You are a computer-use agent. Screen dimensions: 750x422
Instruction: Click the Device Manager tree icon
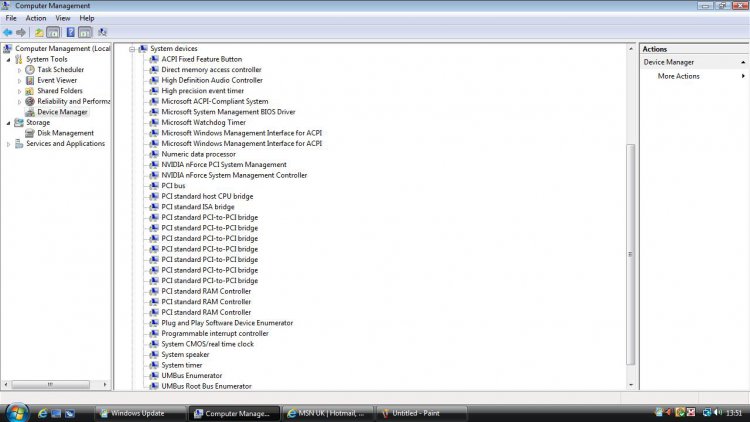click(x=30, y=112)
